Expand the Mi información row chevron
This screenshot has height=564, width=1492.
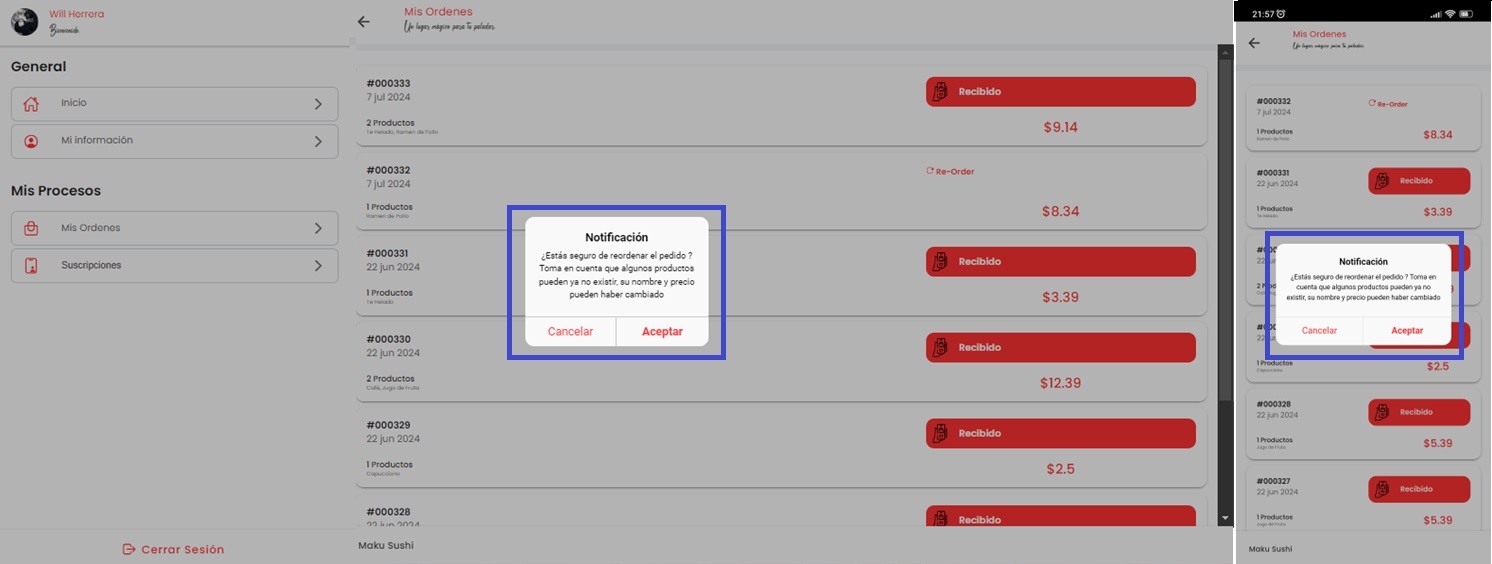pos(318,142)
